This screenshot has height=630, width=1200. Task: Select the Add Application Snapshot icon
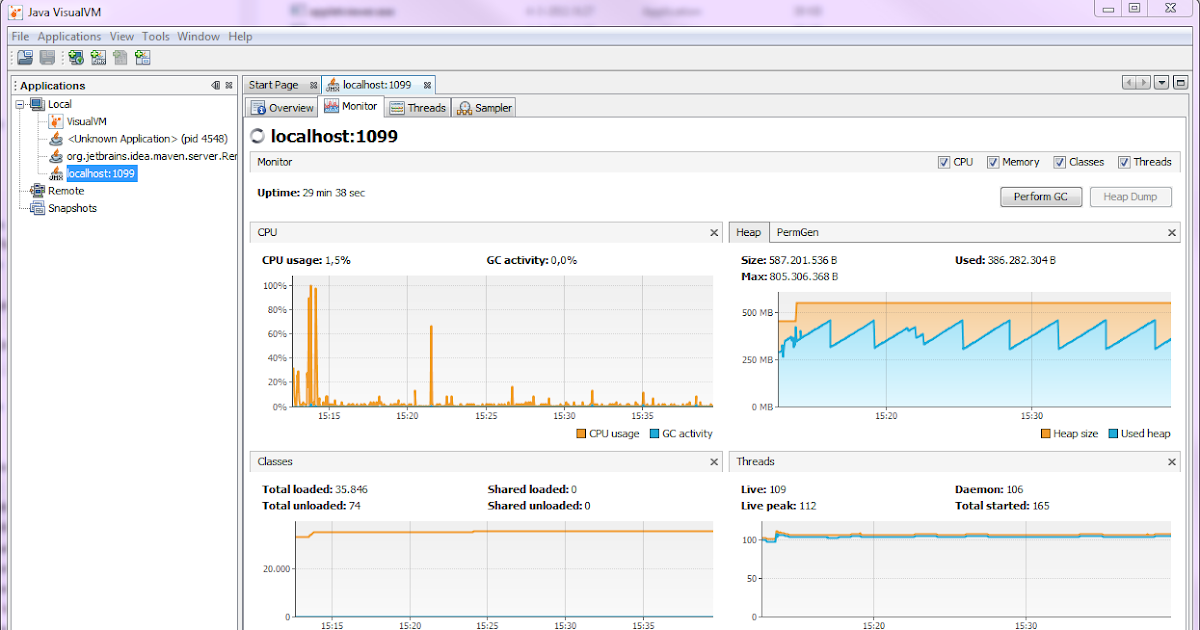click(x=143, y=57)
